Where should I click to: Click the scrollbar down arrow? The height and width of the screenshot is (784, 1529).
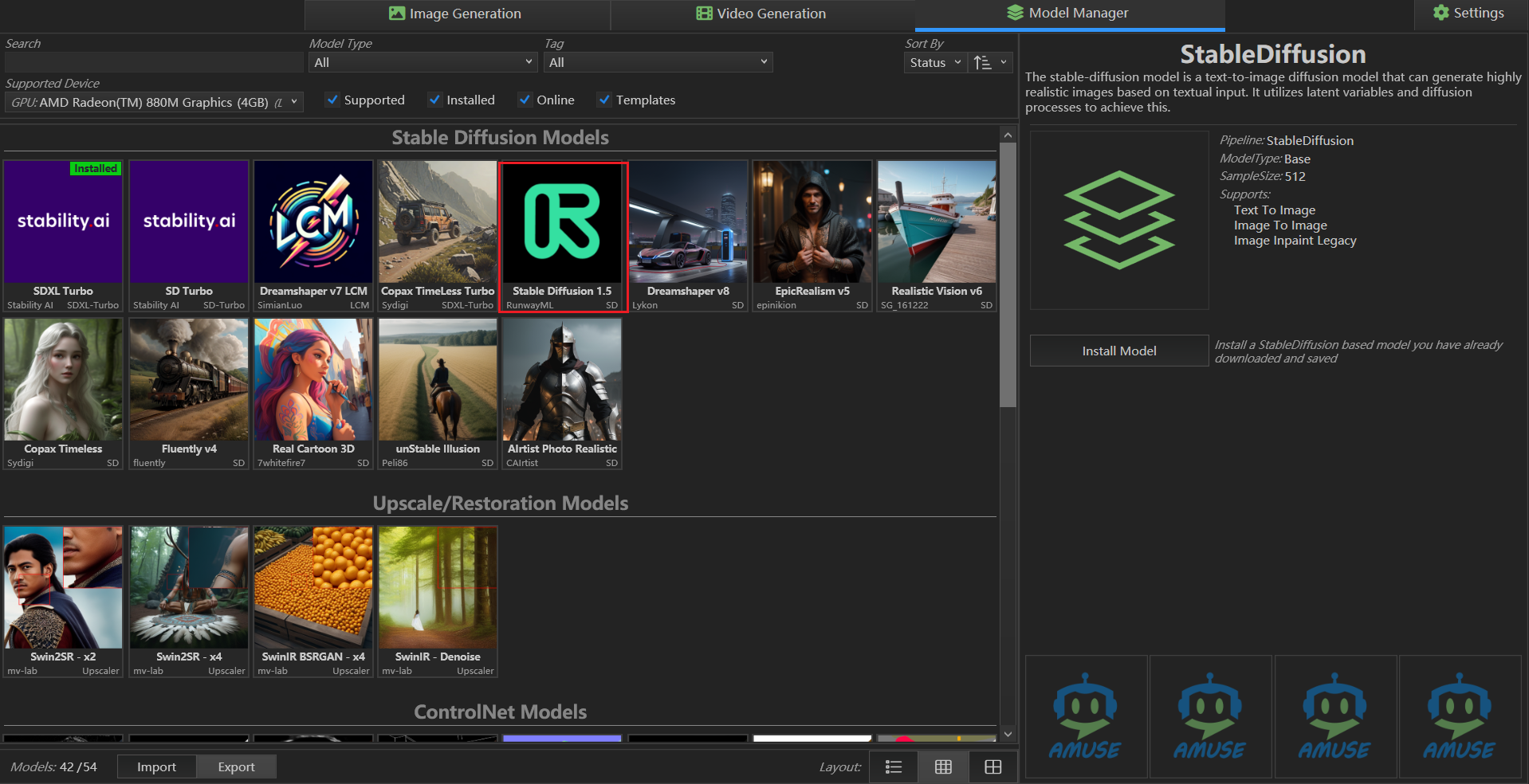coord(1008,735)
